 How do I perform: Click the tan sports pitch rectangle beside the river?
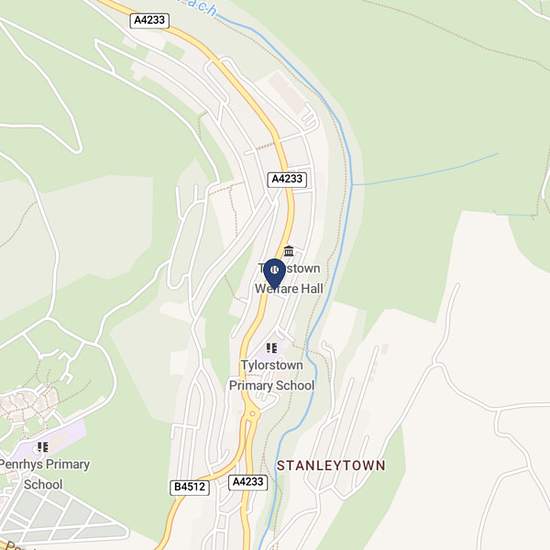click(287, 92)
